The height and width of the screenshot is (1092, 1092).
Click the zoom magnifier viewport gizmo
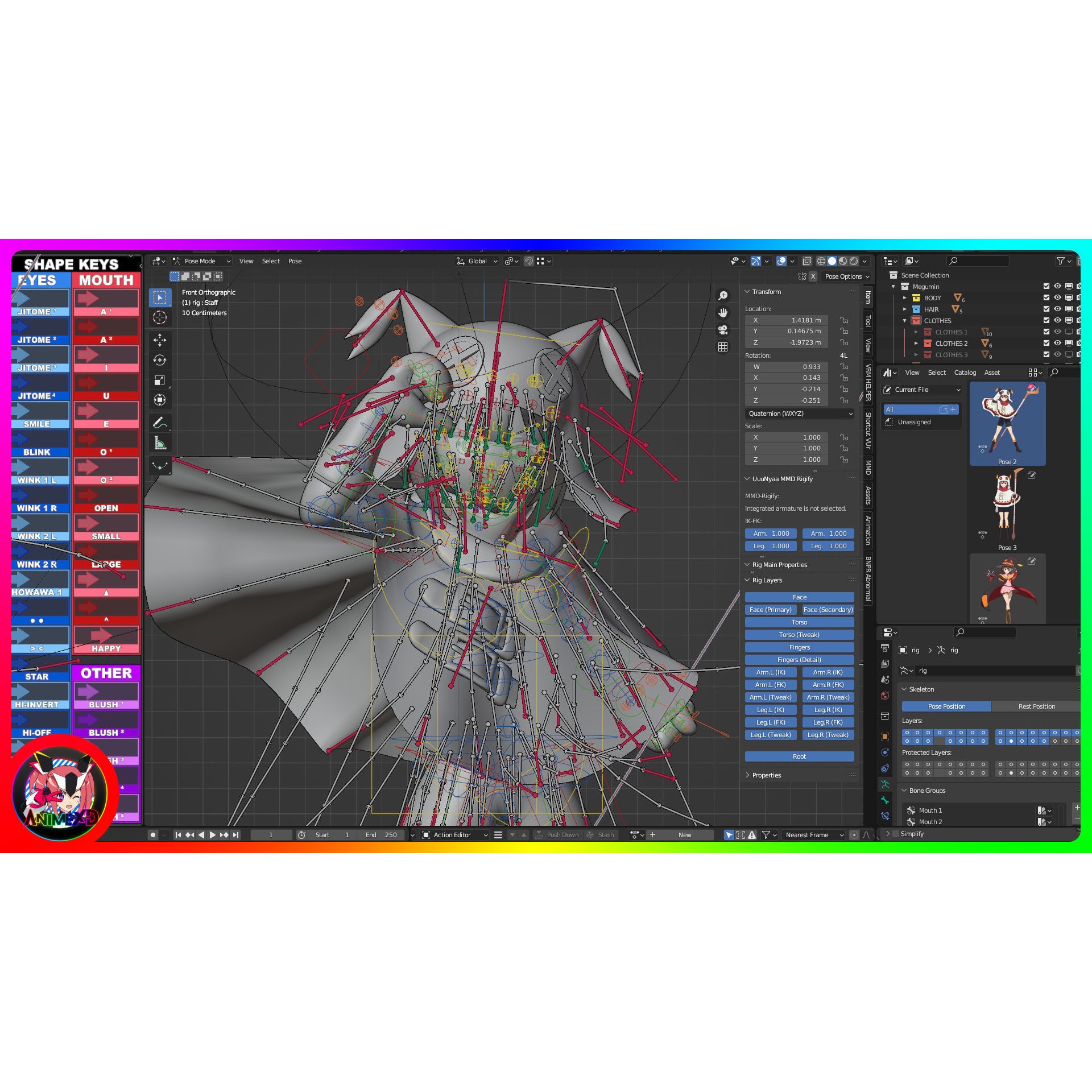(x=723, y=296)
